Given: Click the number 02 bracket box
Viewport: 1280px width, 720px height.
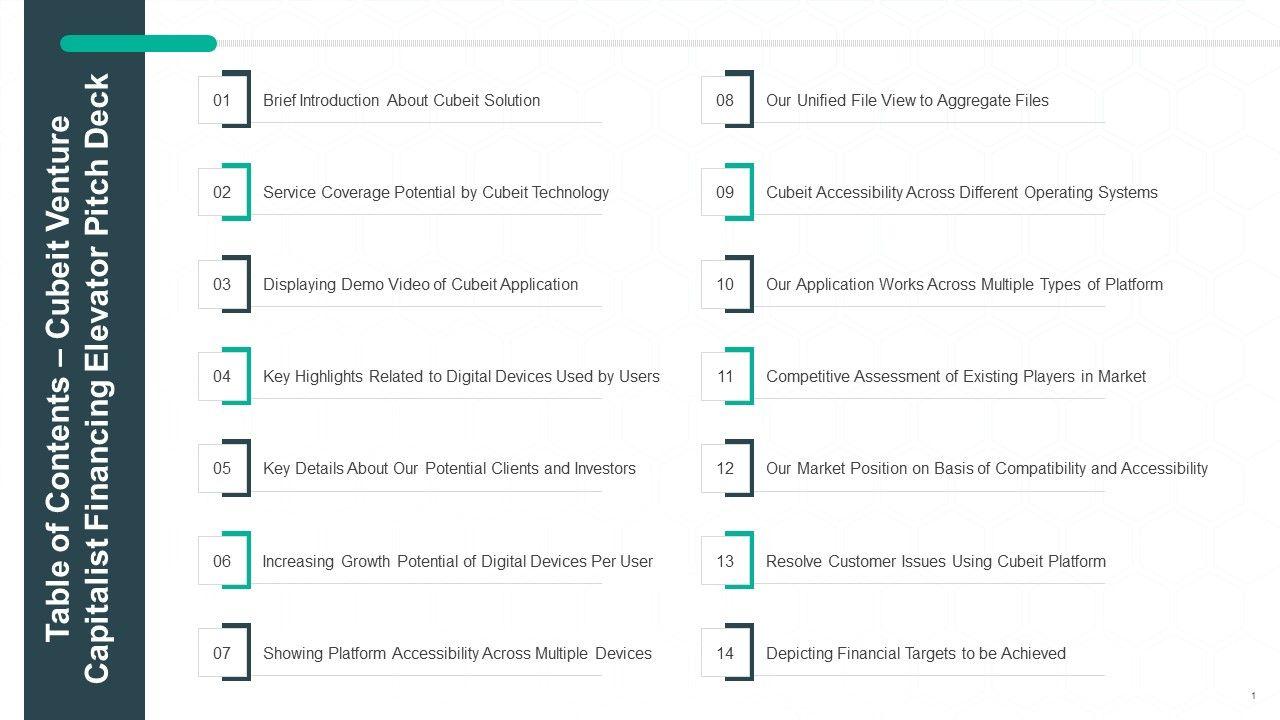Looking at the screenshot, I should (222, 192).
